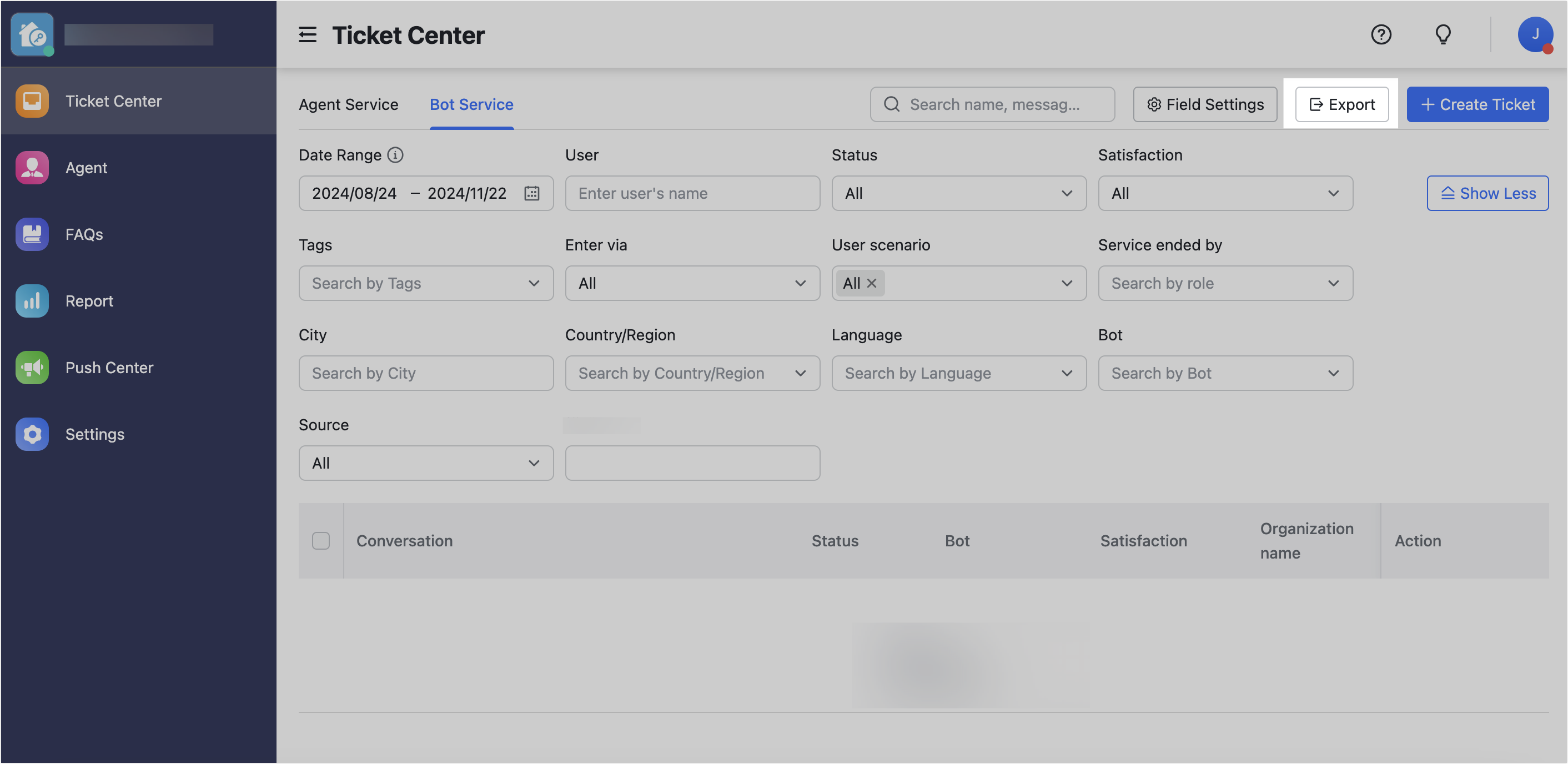Image resolution: width=1568 pixels, height=764 pixels.
Task: Click Show Less to collapse filters
Action: click(1487, 193)
